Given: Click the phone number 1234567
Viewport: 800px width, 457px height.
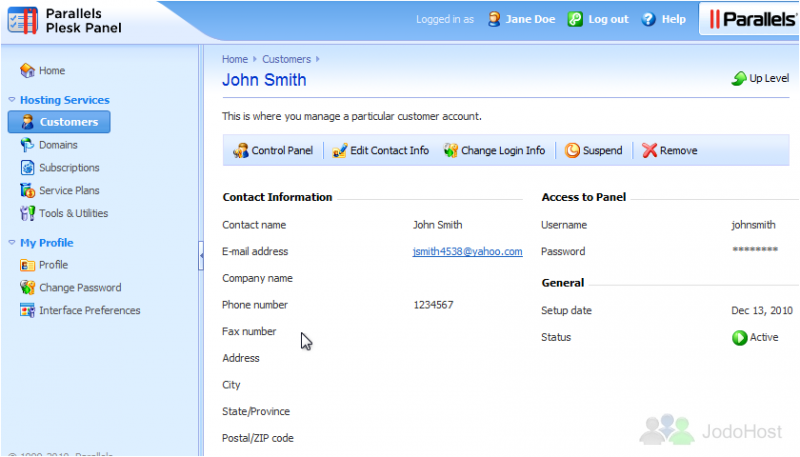Looking at the screenshot, I should point(433,305).
